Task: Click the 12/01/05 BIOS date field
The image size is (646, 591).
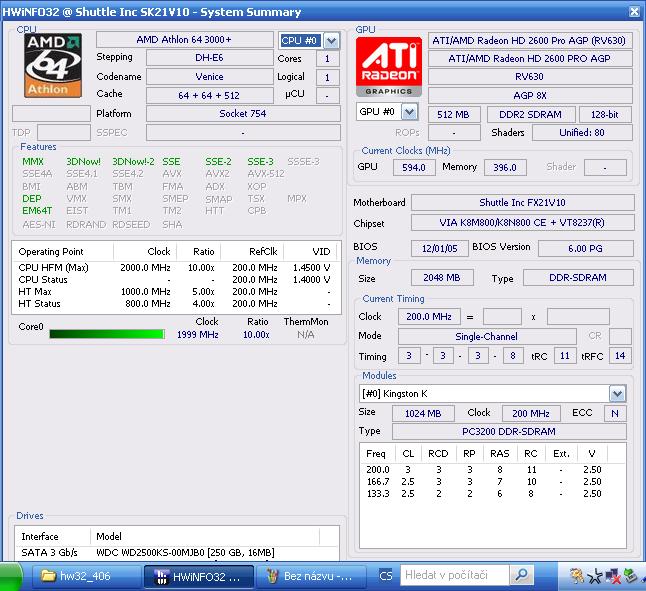Action: click(x=440, y=248)
